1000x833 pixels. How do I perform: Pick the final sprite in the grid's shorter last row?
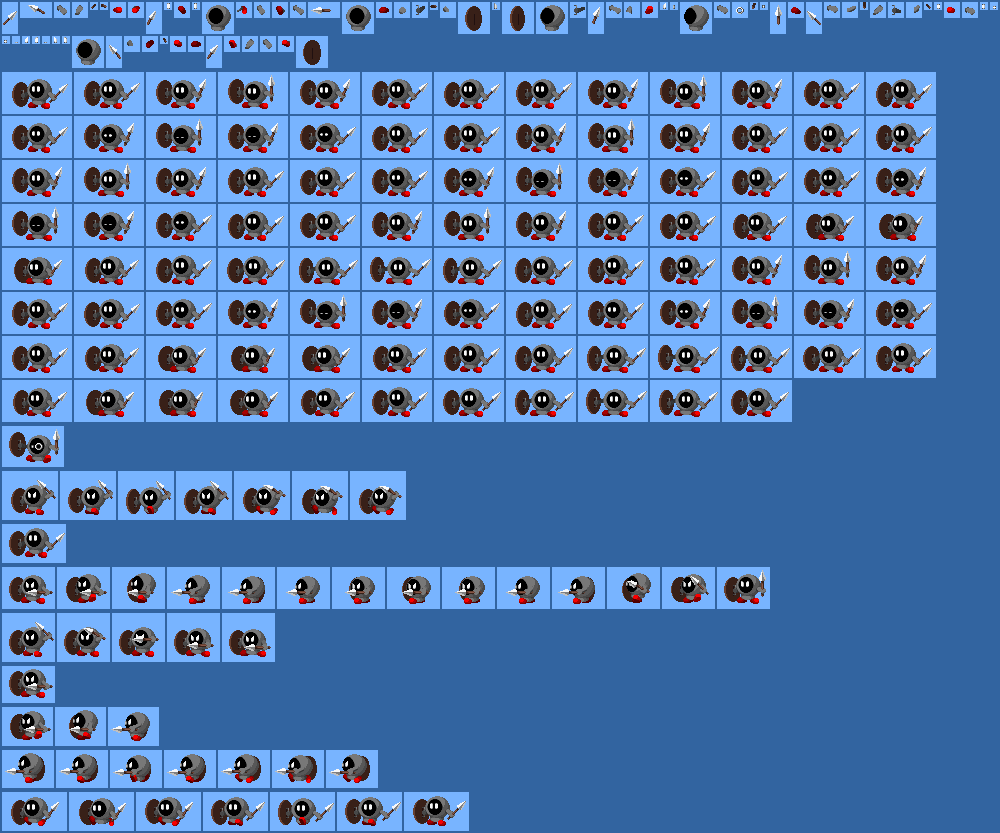[x=756, y=401]
